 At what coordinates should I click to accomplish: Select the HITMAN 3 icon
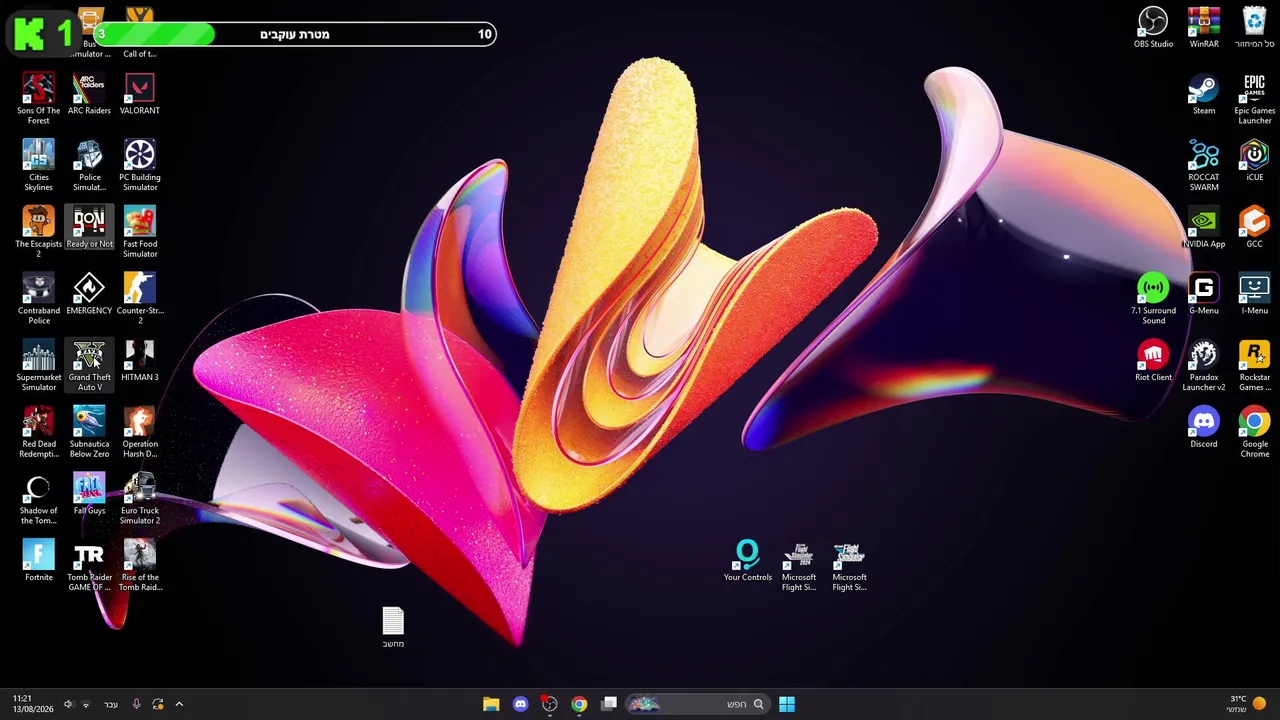coord(140,361)
